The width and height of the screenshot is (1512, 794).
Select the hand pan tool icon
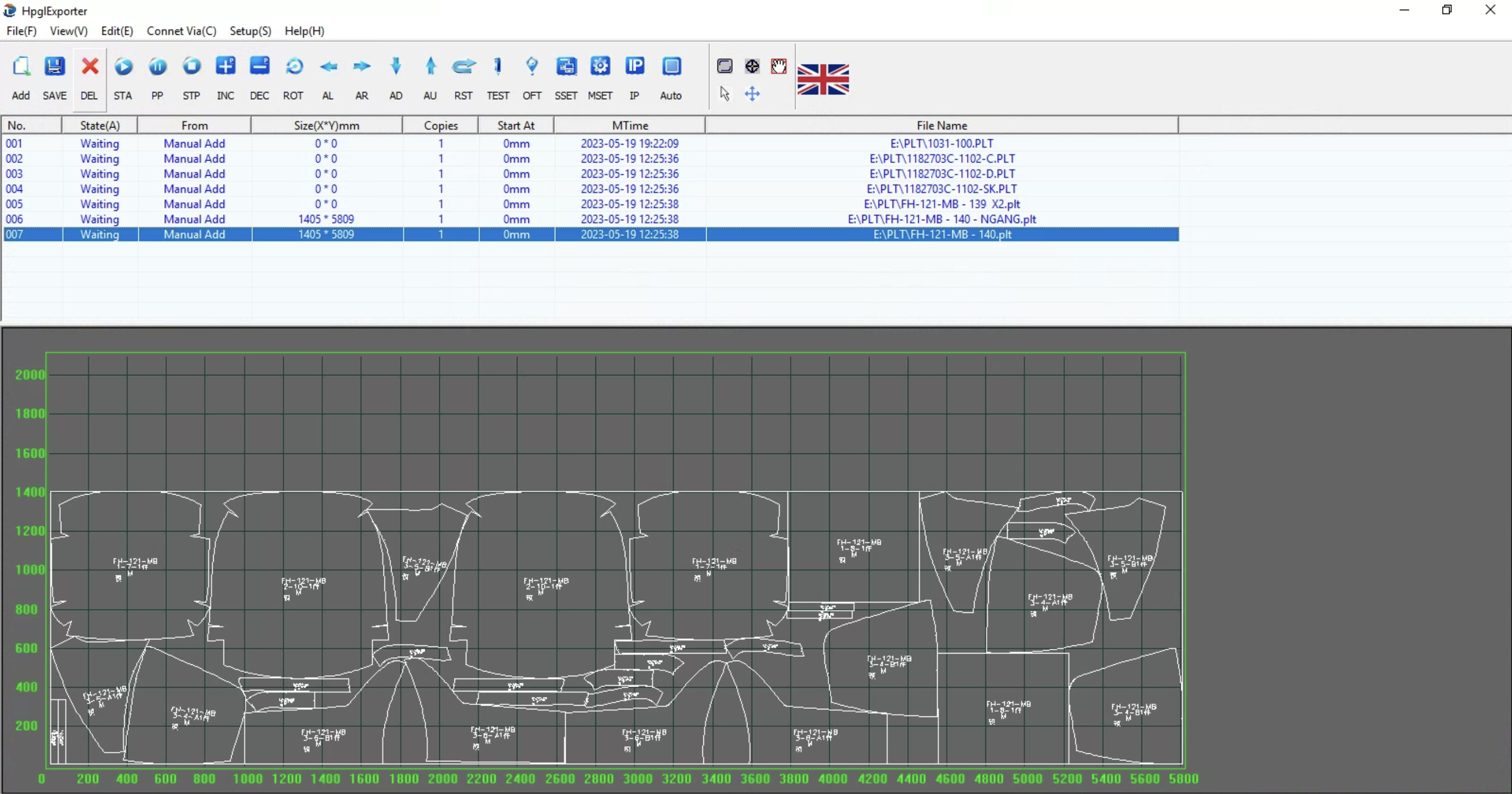coord(779,66)
